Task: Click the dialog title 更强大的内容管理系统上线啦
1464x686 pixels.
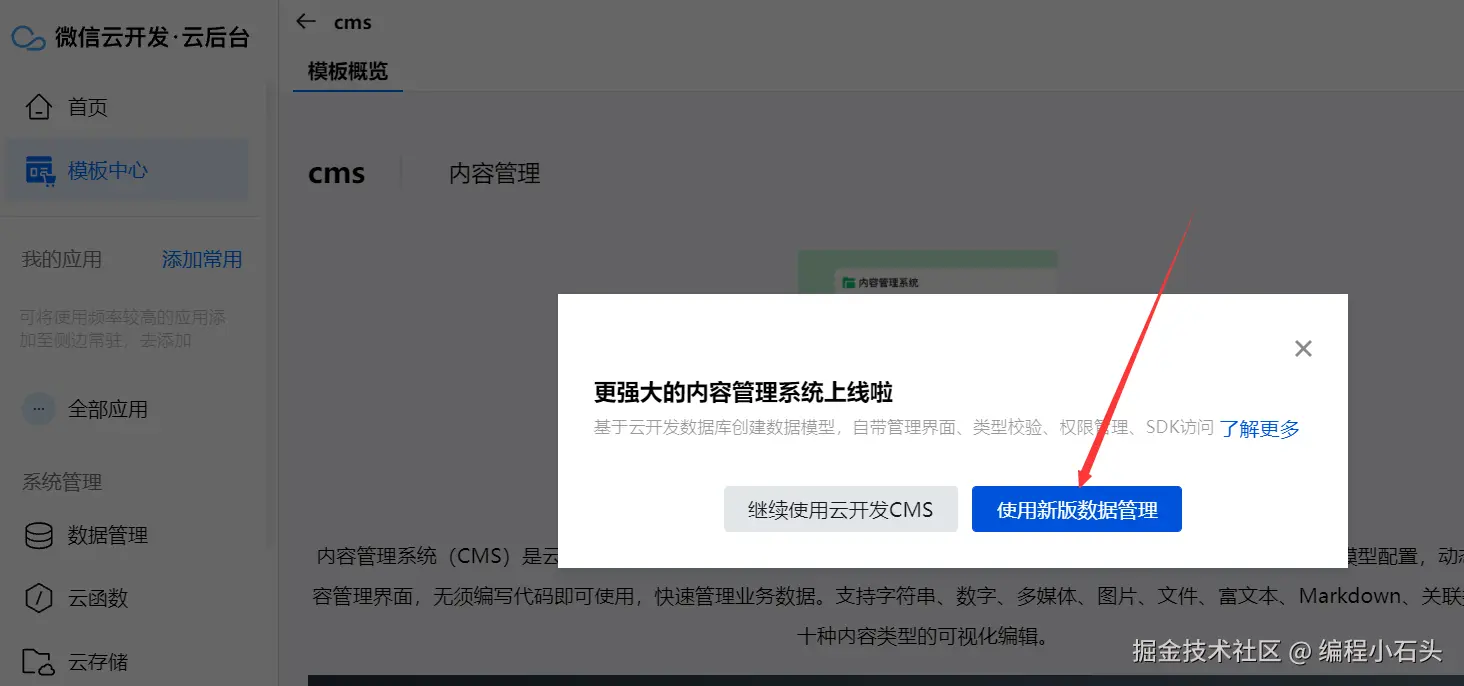Action: pos(743,391)
